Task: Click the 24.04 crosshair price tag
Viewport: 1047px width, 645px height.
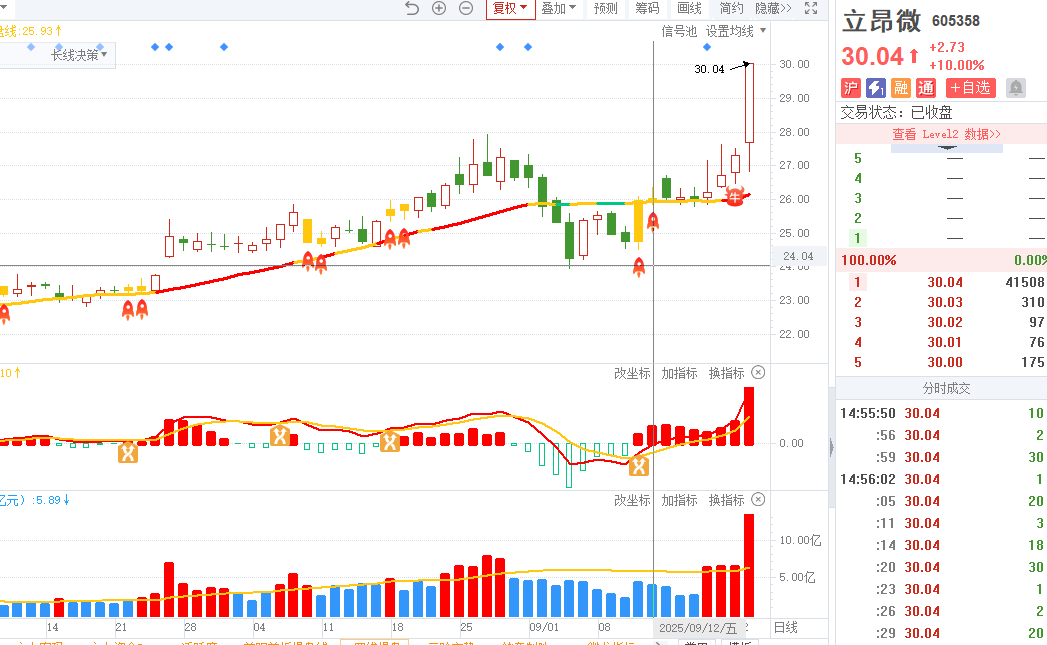Action: [798, 256]
